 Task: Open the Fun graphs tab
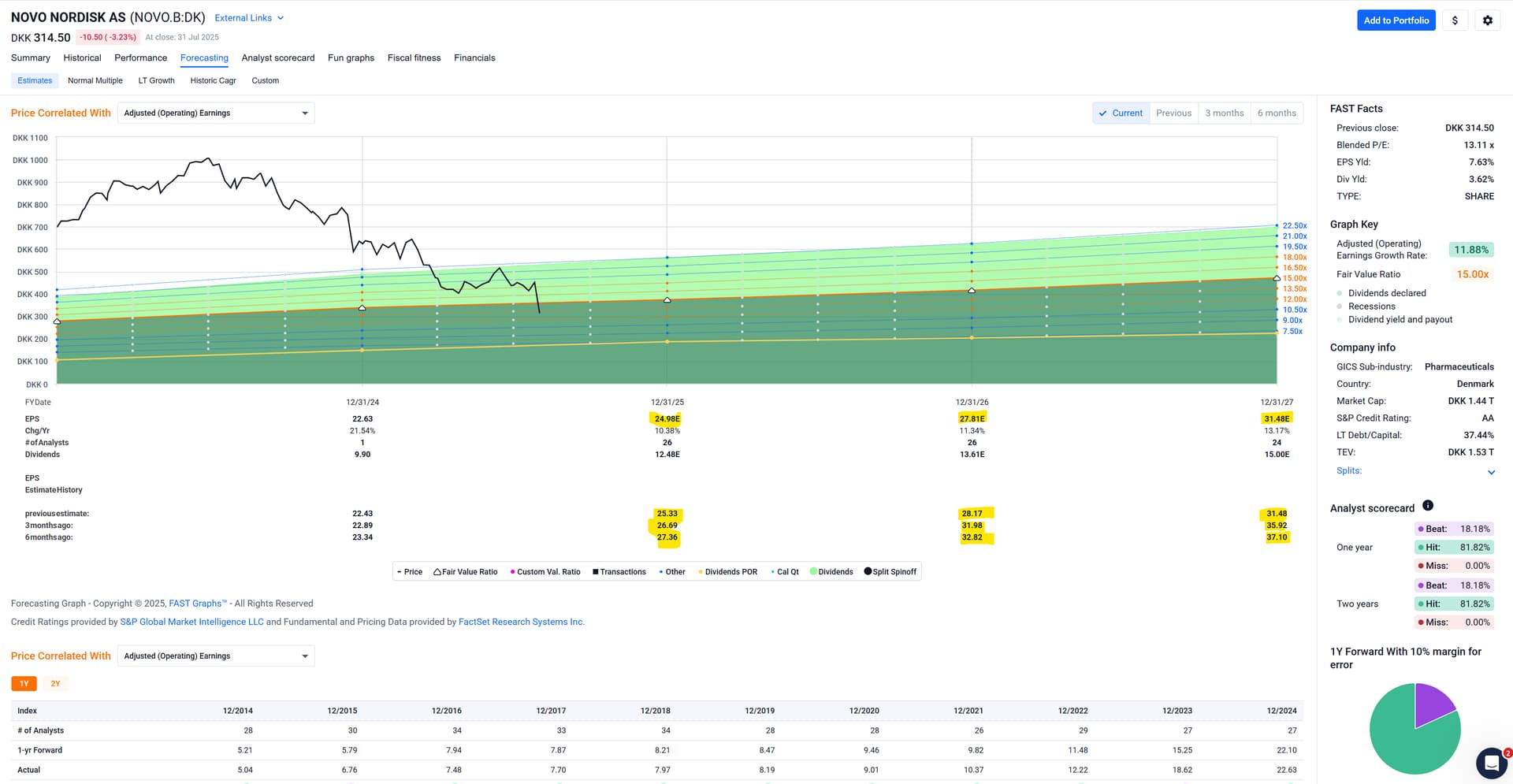pyautogui.click(x=351, y=58)
